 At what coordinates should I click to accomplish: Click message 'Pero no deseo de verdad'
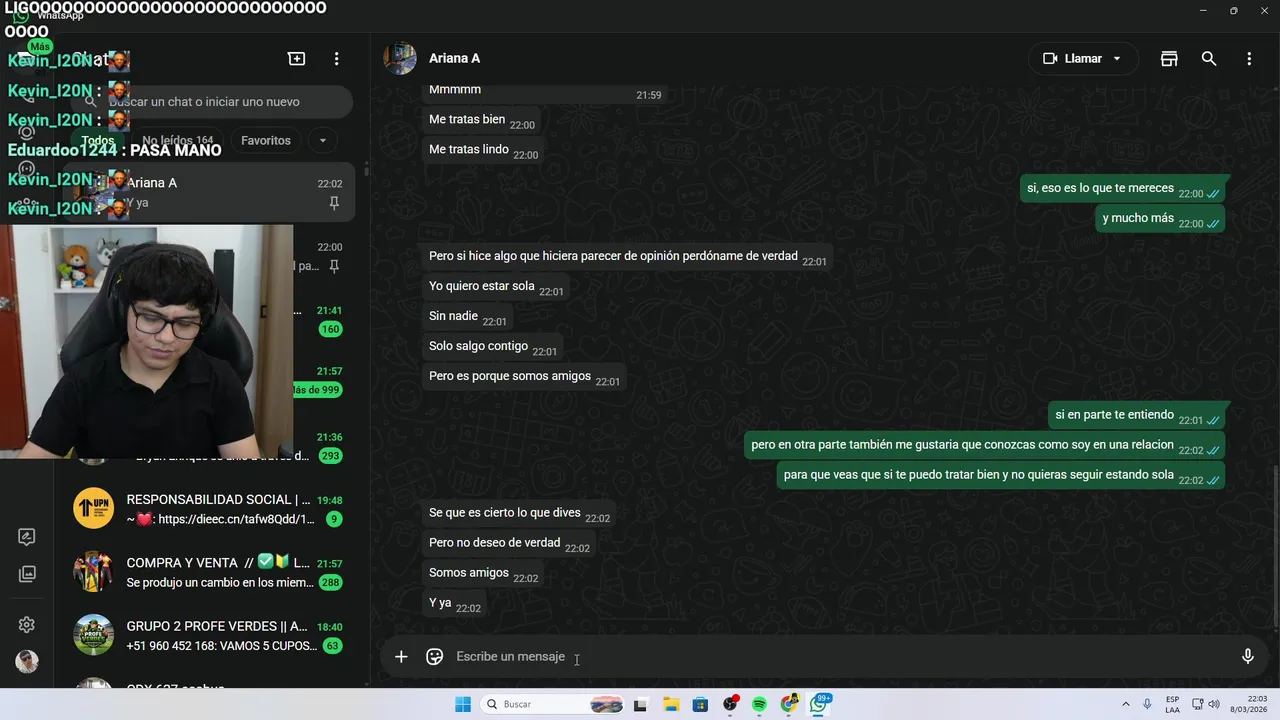click(509, 544)
